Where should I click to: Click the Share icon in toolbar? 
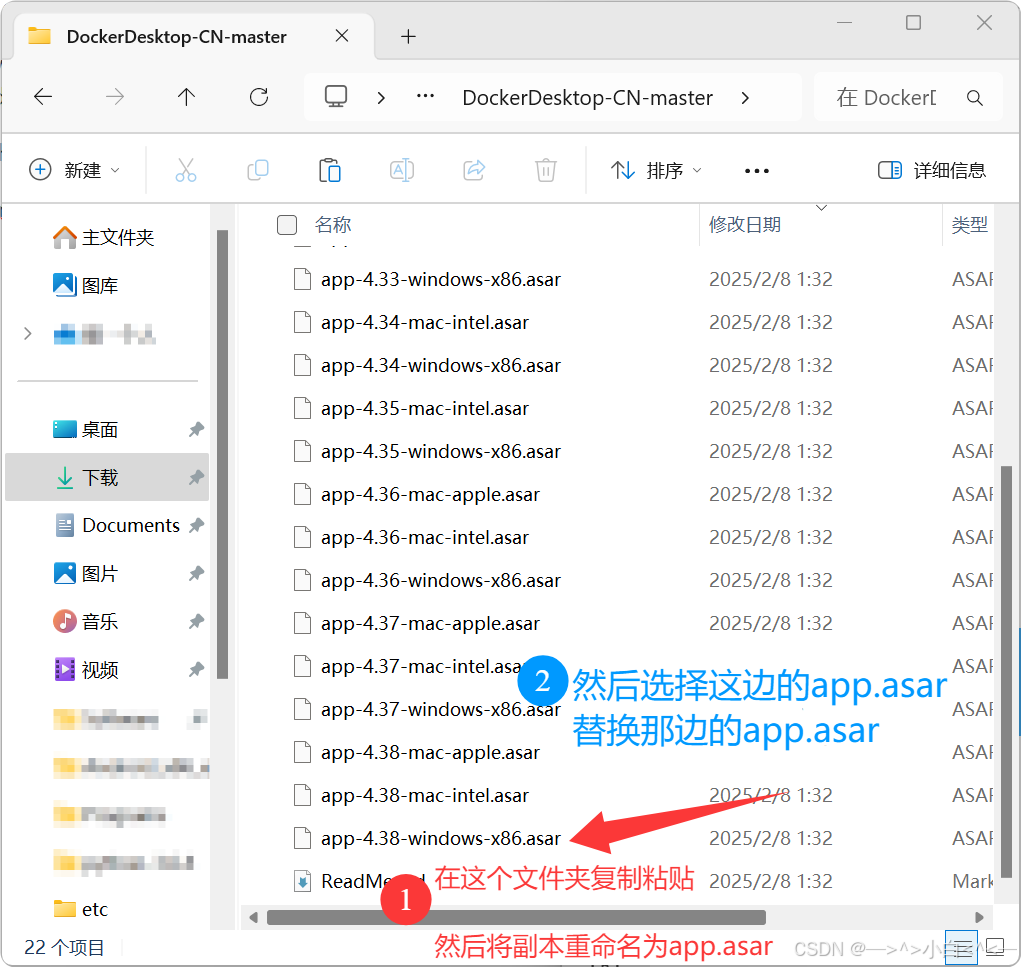(x=474, y=170)
